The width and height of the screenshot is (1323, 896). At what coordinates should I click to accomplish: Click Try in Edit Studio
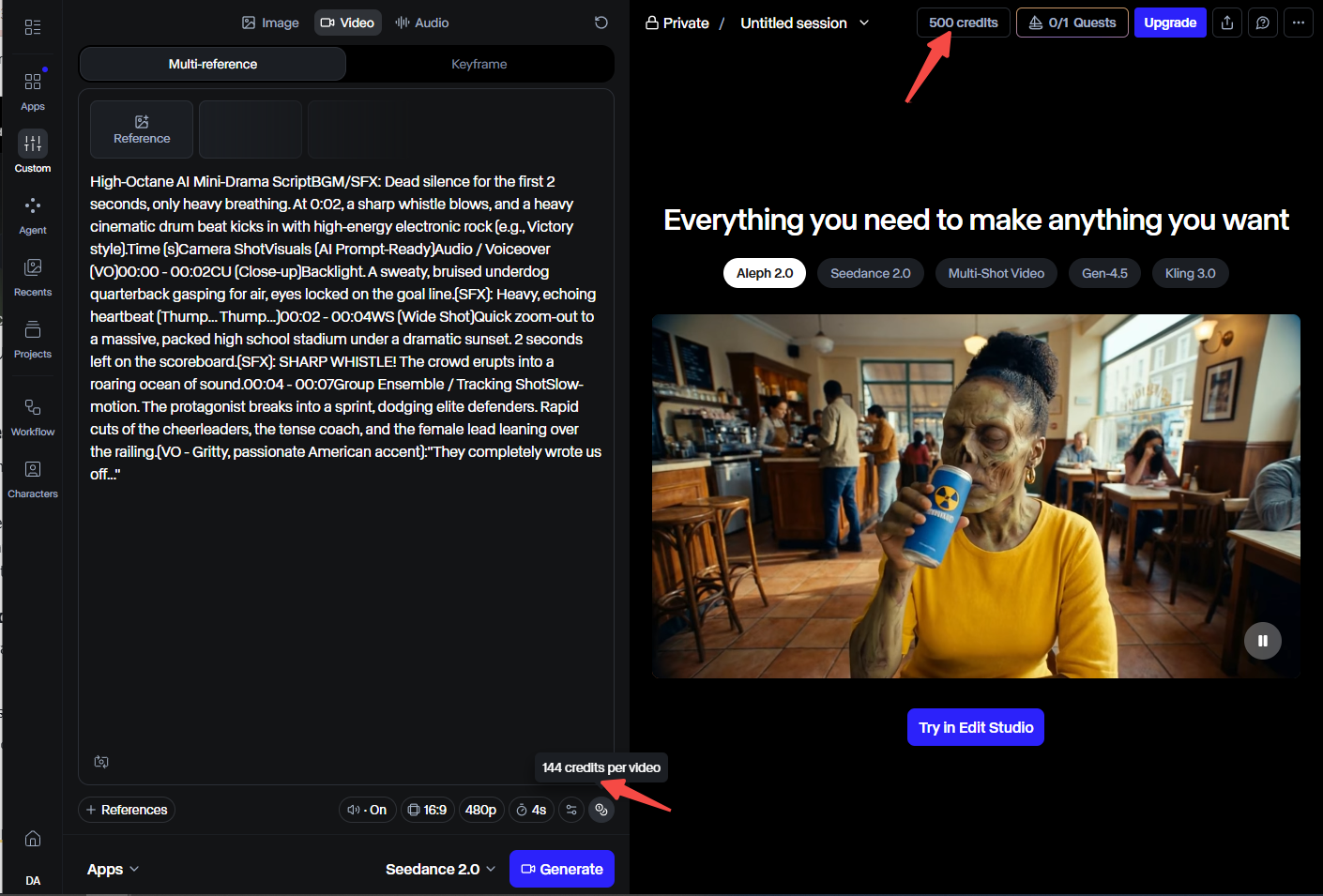coord(976,727)
